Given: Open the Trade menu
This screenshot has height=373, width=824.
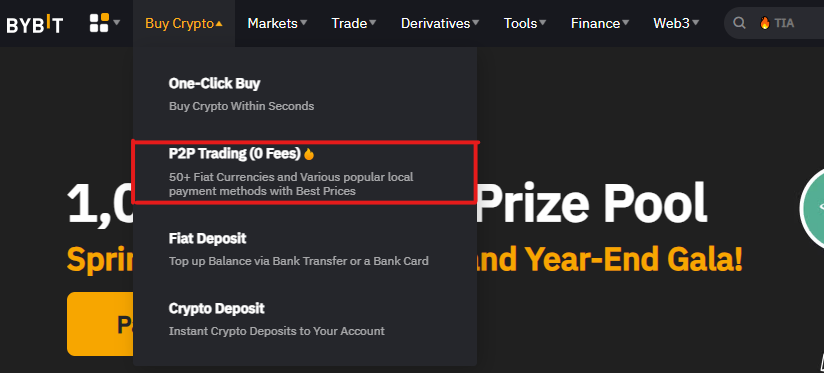Looking at the screenshot, I should pos(354,23).
